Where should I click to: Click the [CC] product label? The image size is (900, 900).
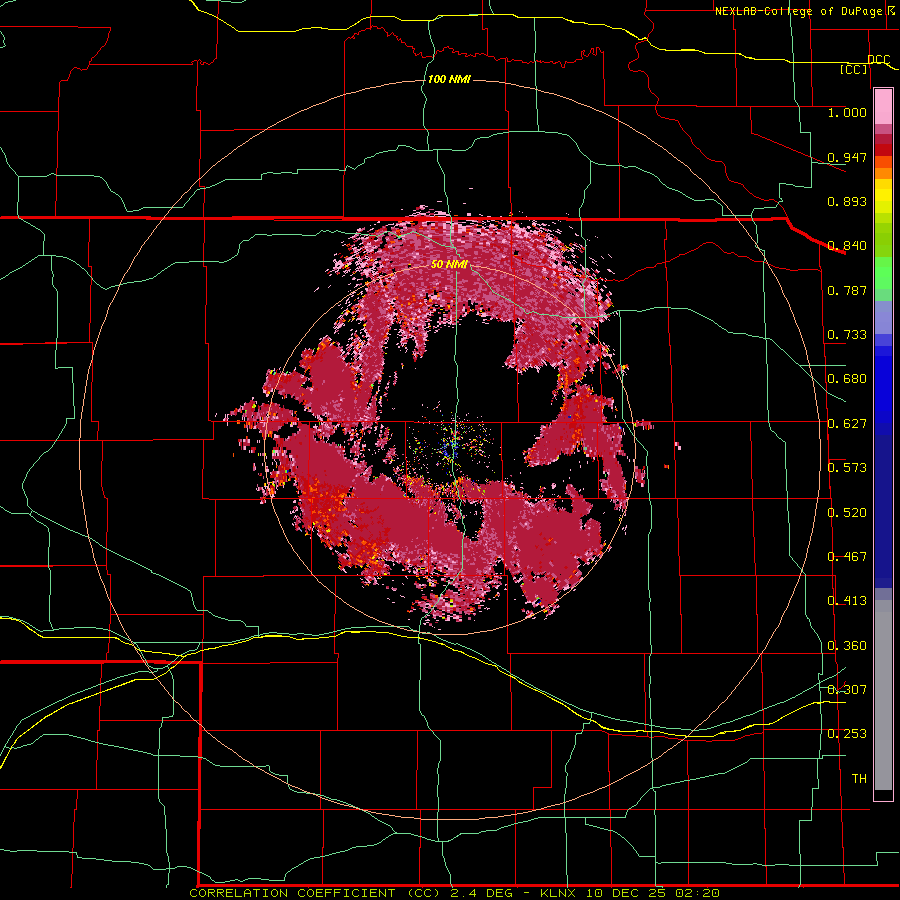pyautogui.click(x=854, y=70)
